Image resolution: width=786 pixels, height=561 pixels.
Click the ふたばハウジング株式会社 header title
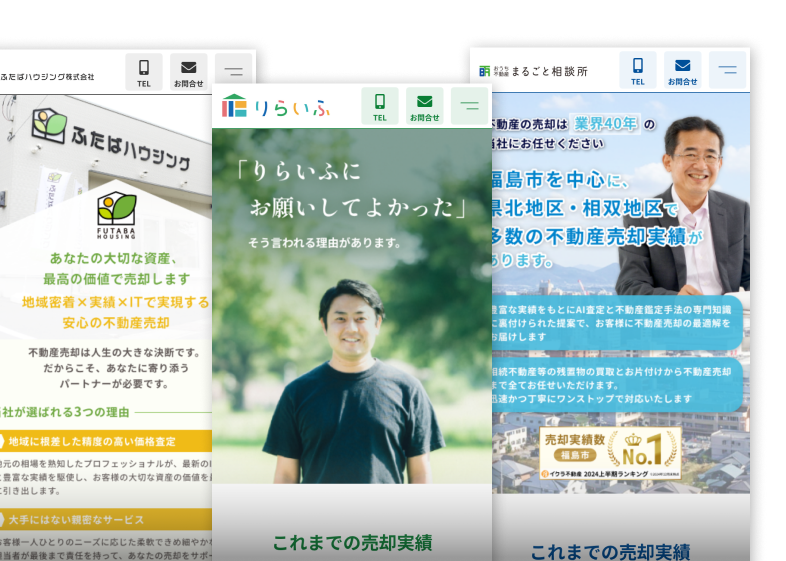pos(47,76)
